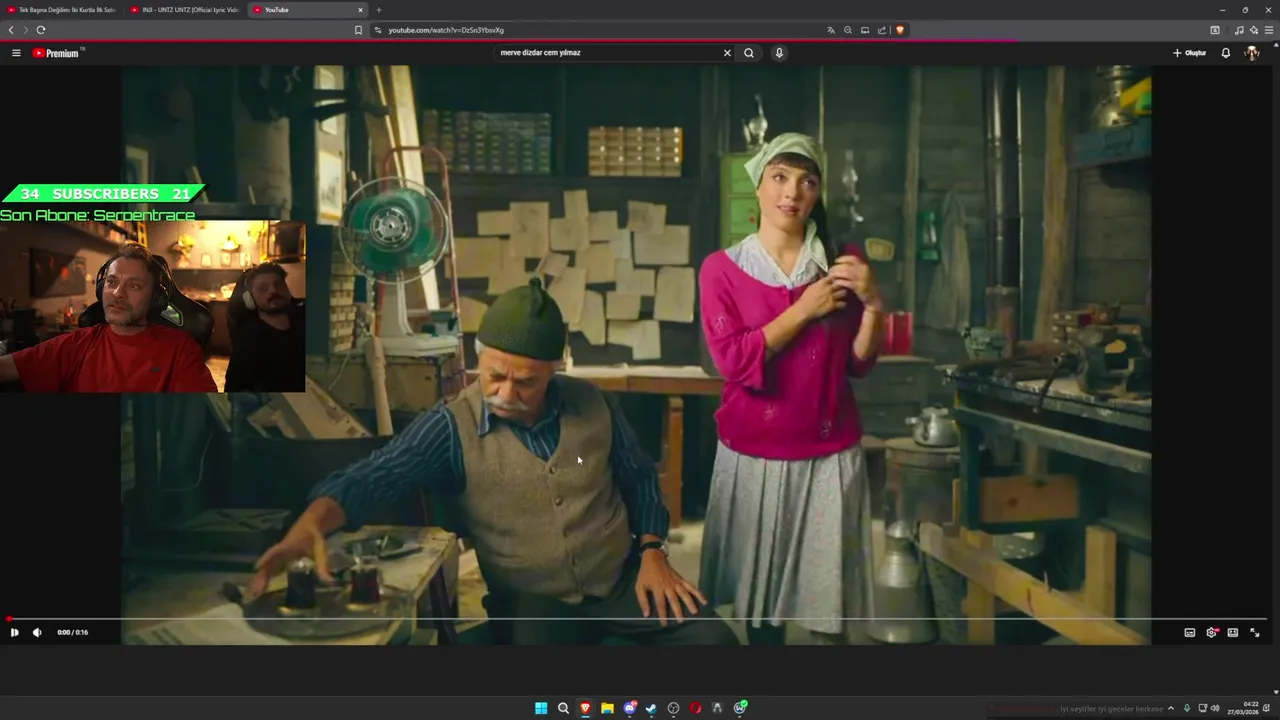Start voice search with microphone icon
The width and height of the screenshot is (1280, 720).
(779, 53)
